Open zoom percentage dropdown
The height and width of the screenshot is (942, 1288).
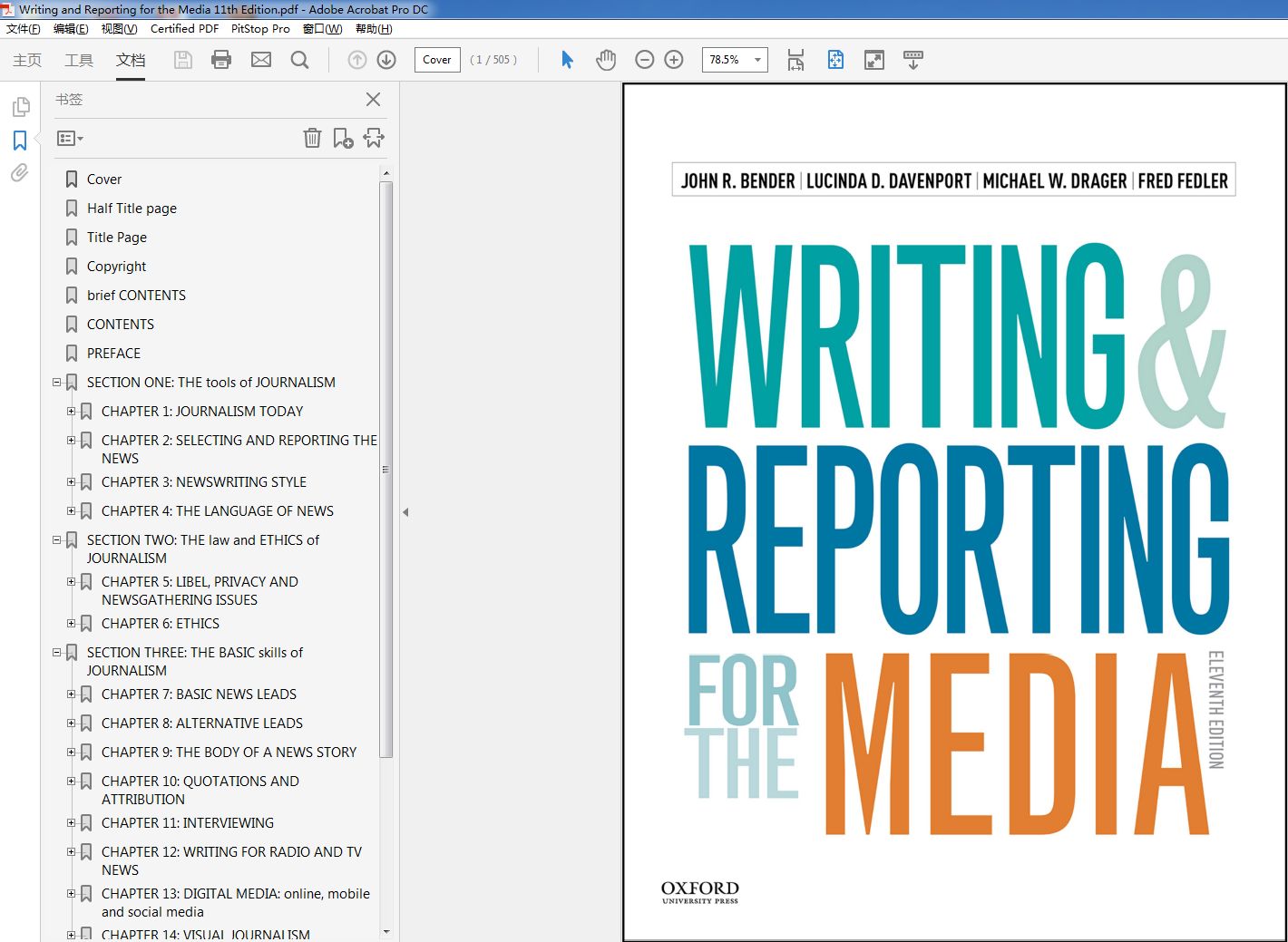(757, 60)
